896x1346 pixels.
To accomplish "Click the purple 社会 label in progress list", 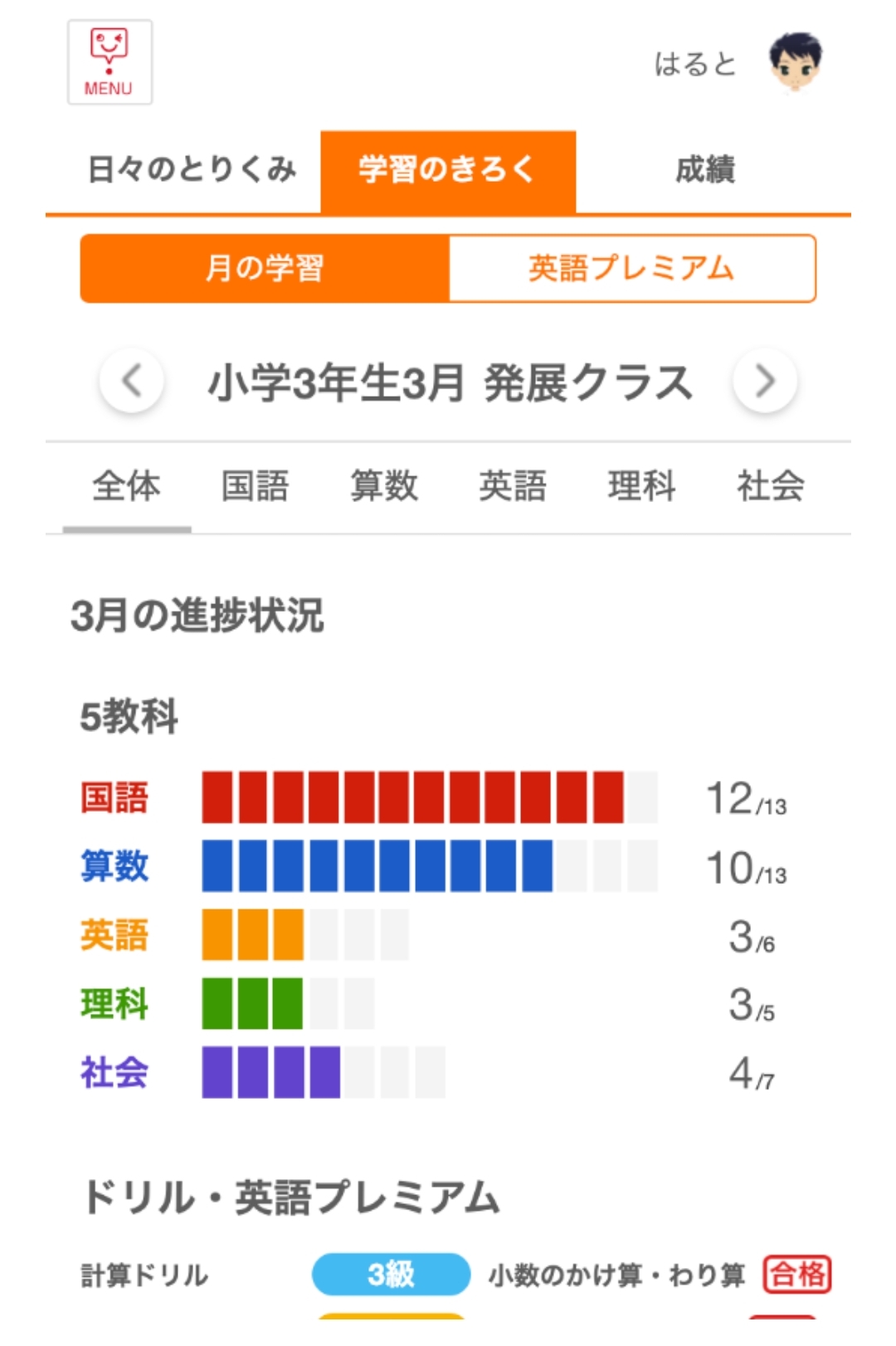I will point(114,1072).
